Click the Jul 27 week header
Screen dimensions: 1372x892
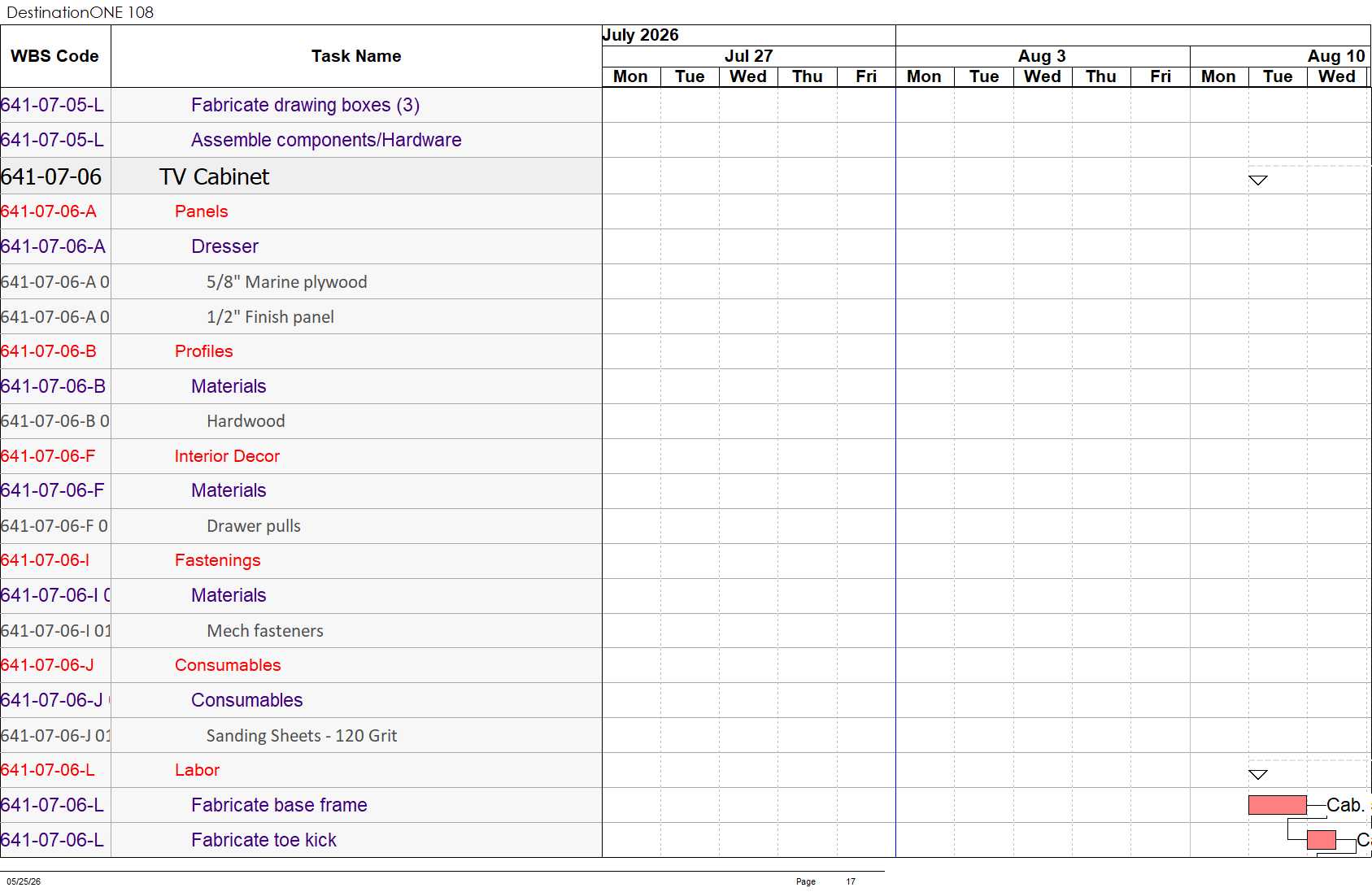748,56
